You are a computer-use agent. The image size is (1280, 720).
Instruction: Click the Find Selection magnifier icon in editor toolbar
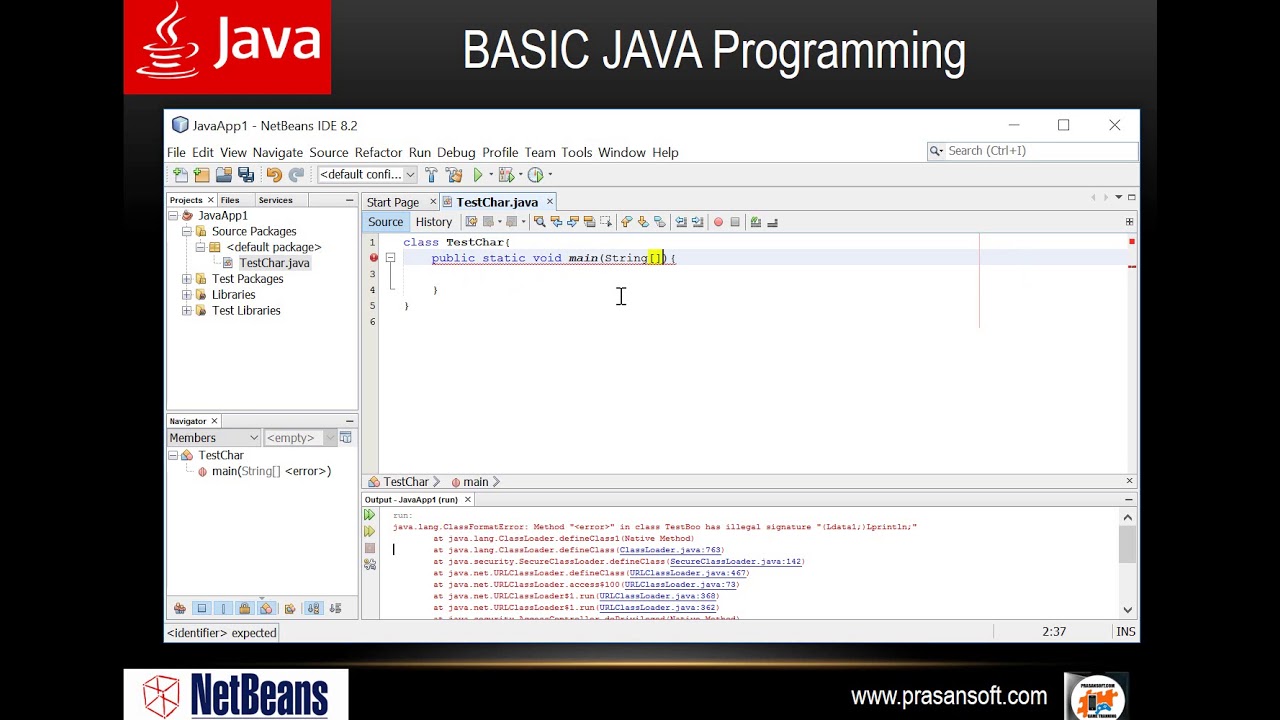tap(539, 222)
